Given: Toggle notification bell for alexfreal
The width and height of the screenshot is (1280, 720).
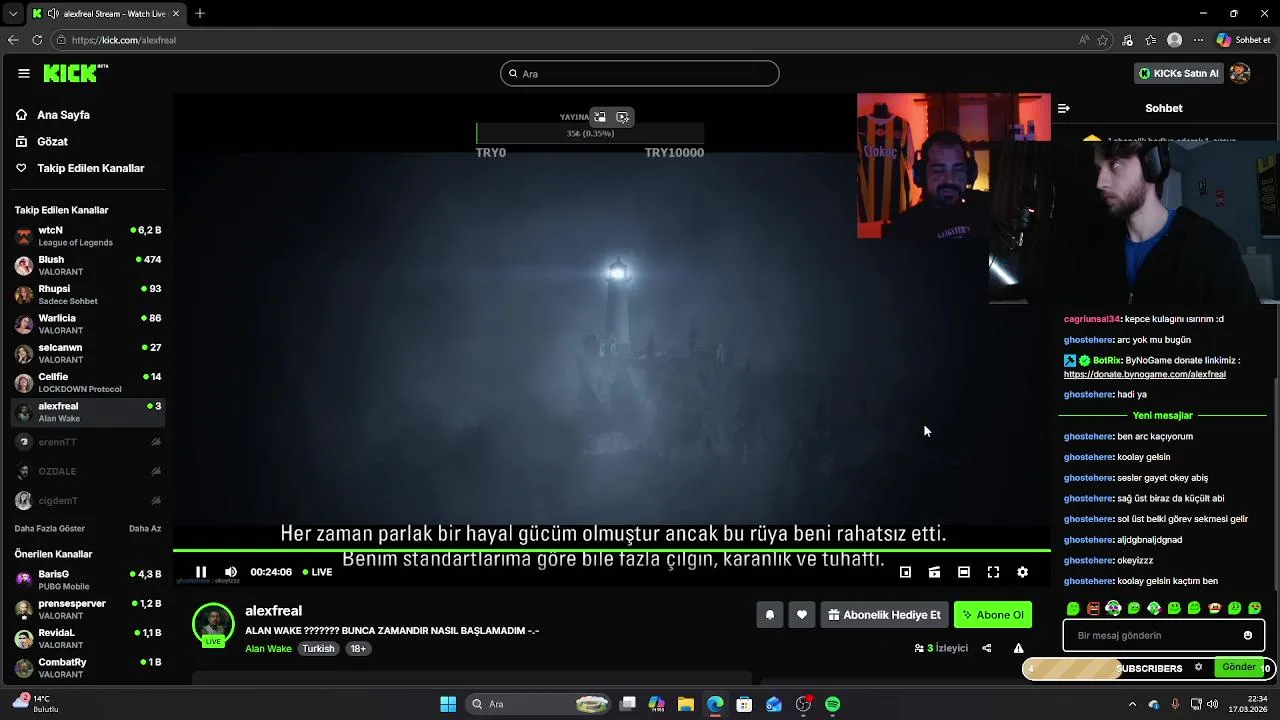Looking at the screenshot, I should coord(770,615).
